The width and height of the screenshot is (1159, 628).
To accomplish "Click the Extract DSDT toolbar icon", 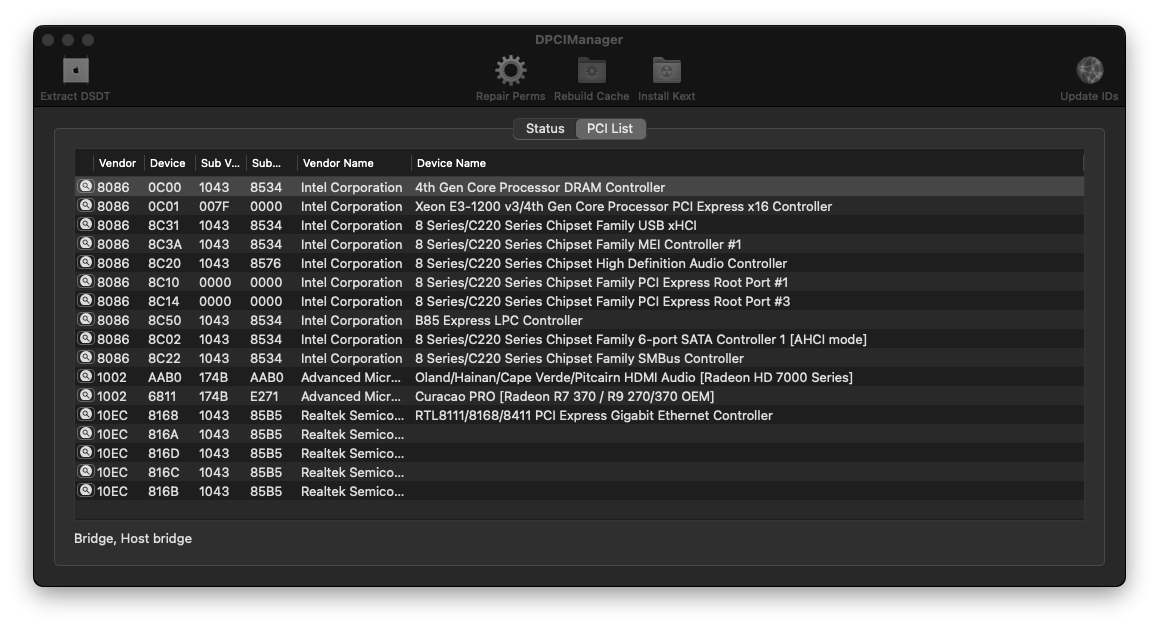I will tap(75, 71).
